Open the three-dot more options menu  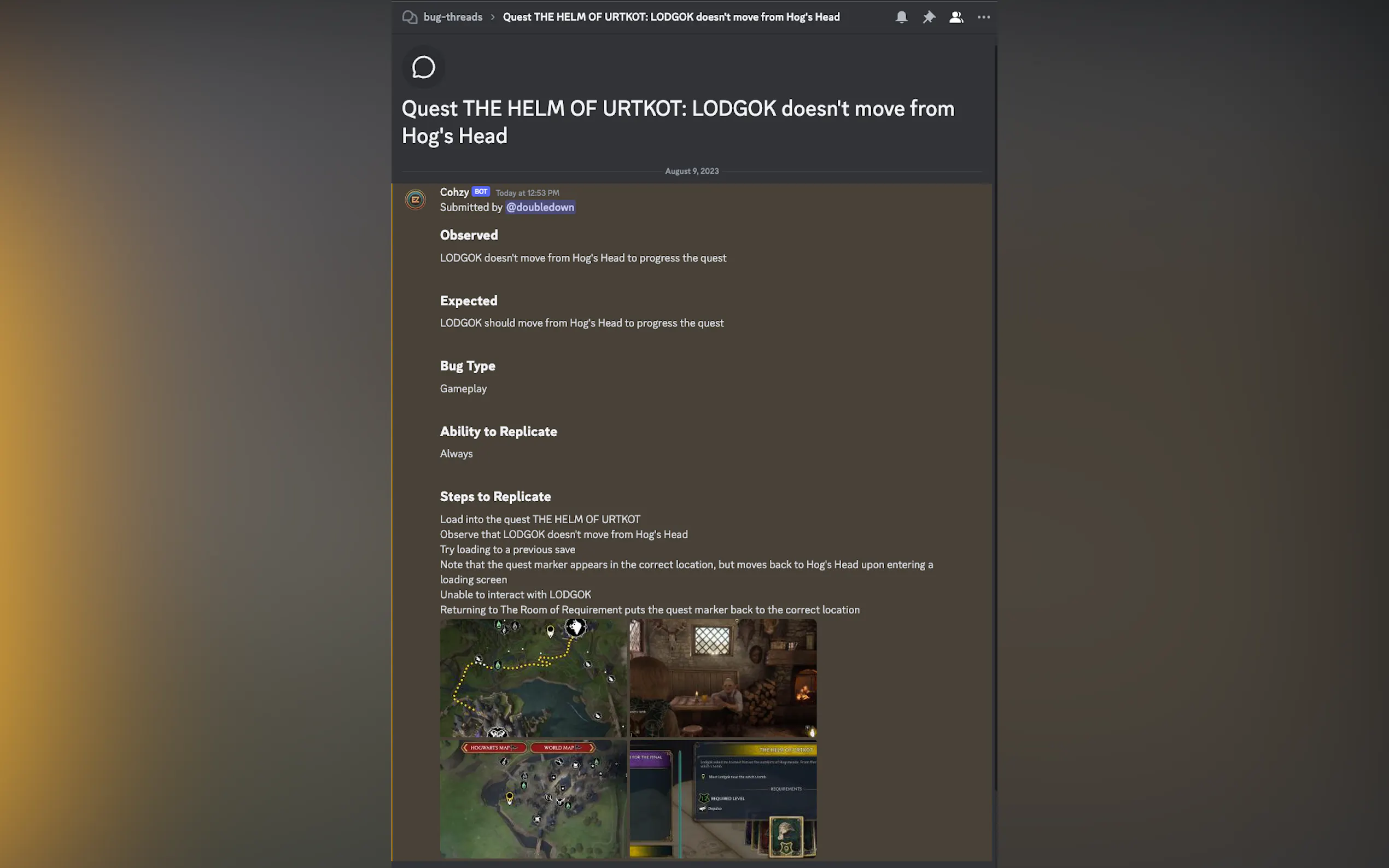983,17
